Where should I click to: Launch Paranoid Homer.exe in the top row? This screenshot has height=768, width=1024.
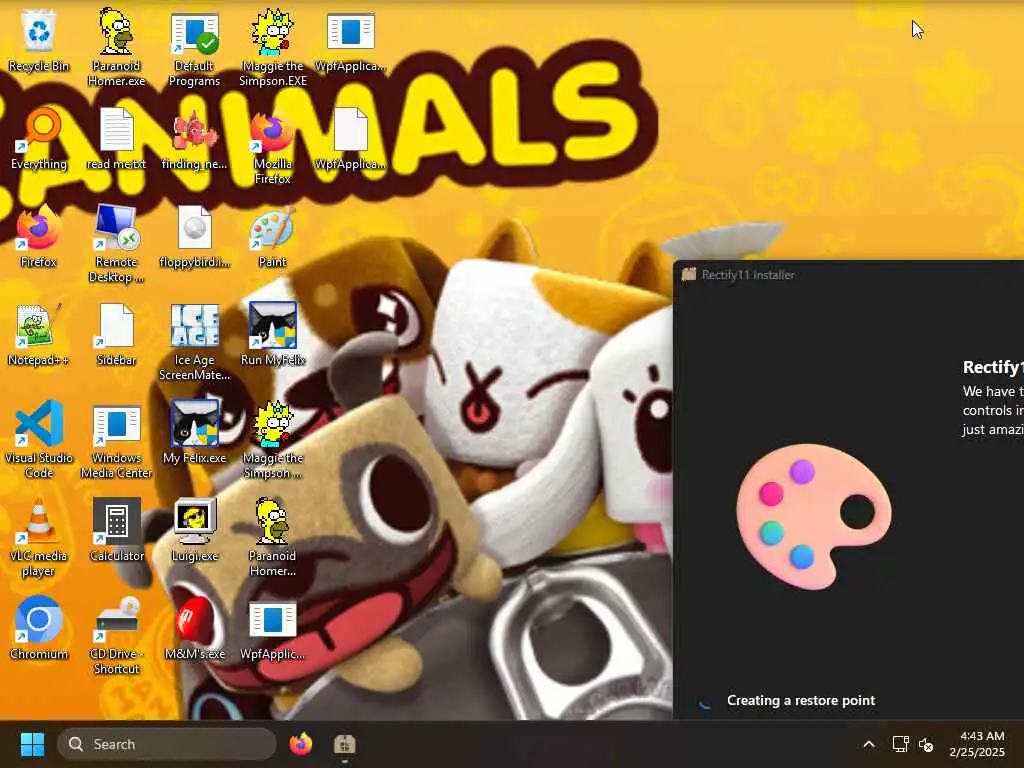pyautogui.click(x=116, y=48)
